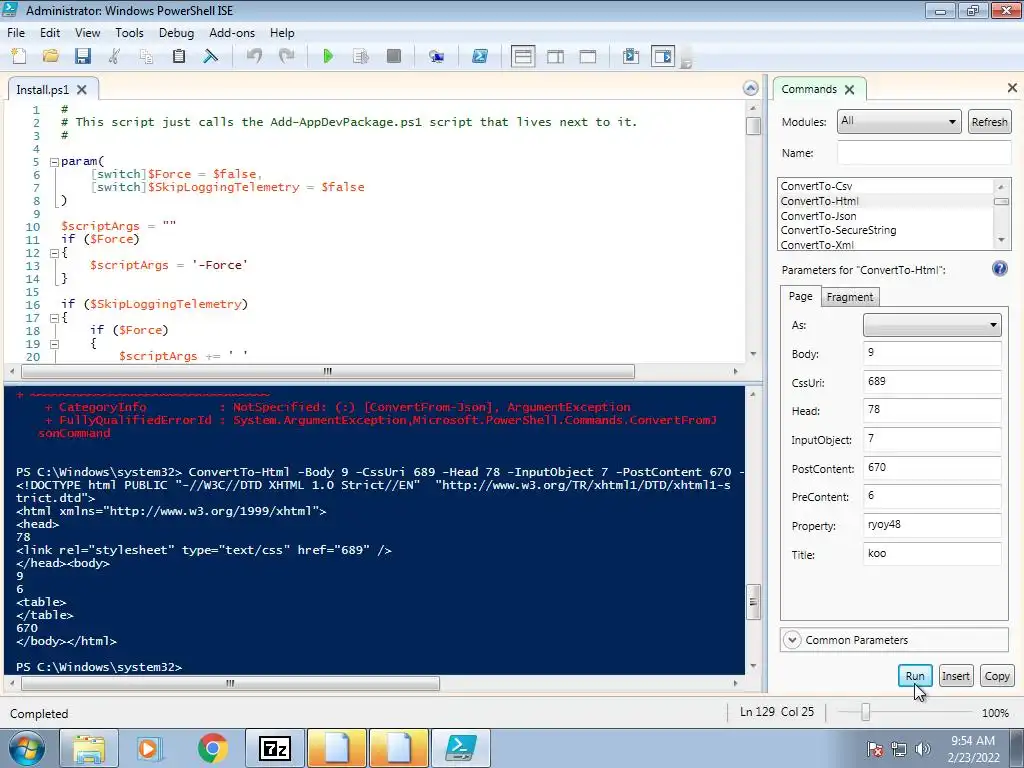This screenshot has width=1024, height=768.
Task: Open help for ConvertTo-Html parameters
Action: coord(999,268)
